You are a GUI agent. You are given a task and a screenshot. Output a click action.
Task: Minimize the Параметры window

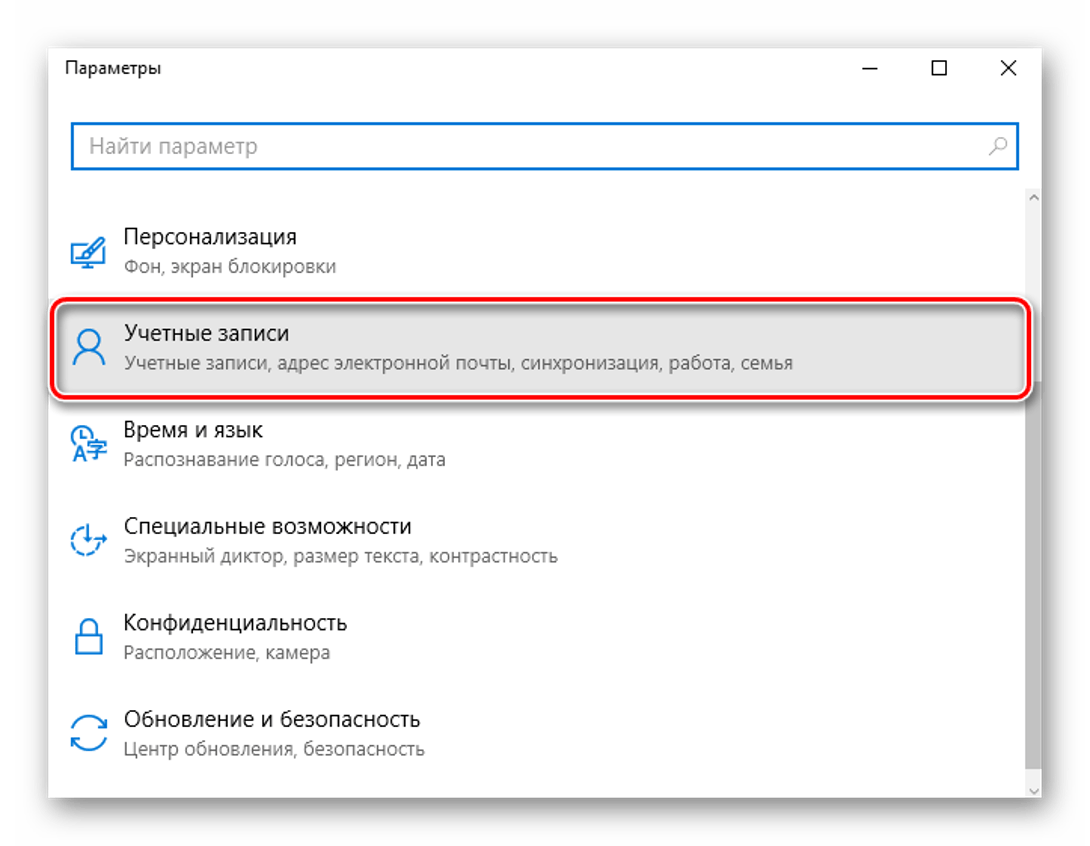pos(869,68)
